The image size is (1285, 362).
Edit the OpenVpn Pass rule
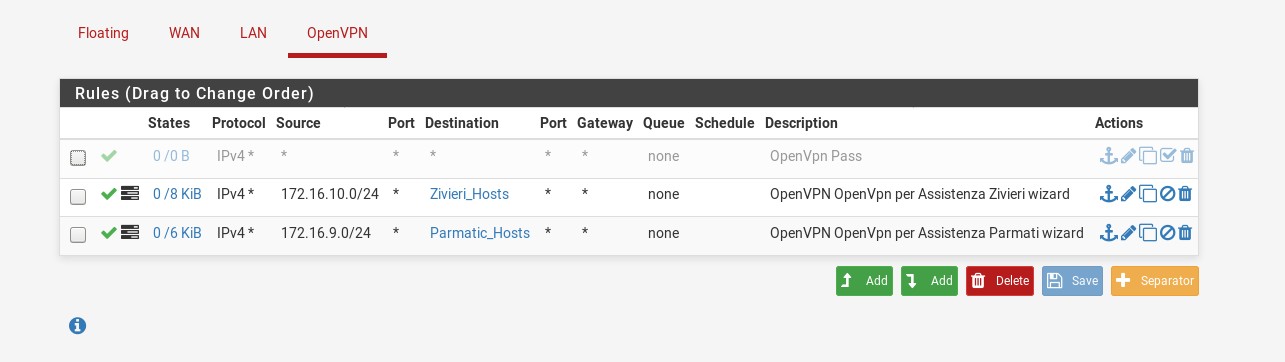1128,156
